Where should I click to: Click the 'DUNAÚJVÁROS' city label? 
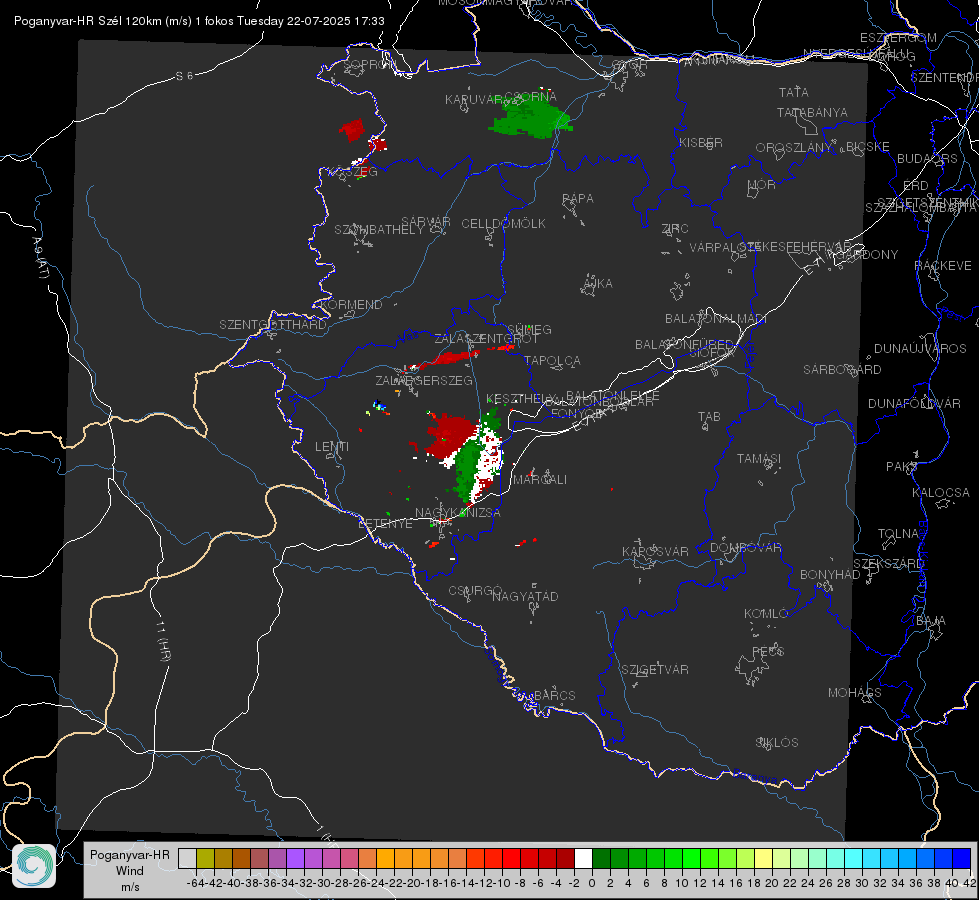pos(920,349)
